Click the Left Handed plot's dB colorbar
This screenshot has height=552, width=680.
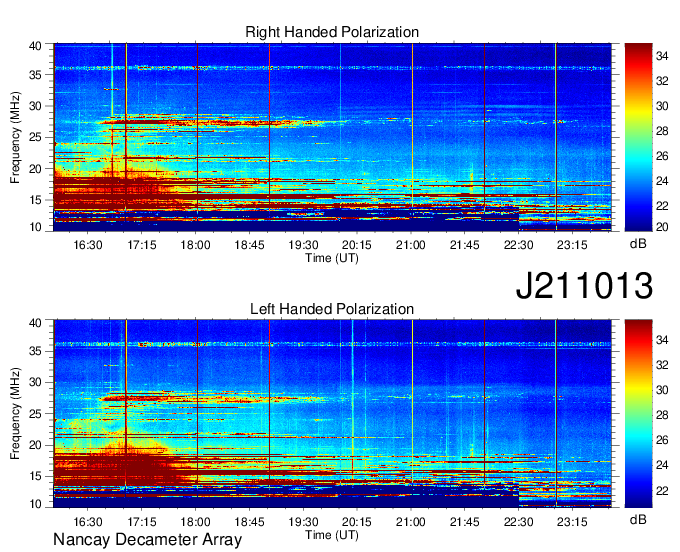click(638, 413)
